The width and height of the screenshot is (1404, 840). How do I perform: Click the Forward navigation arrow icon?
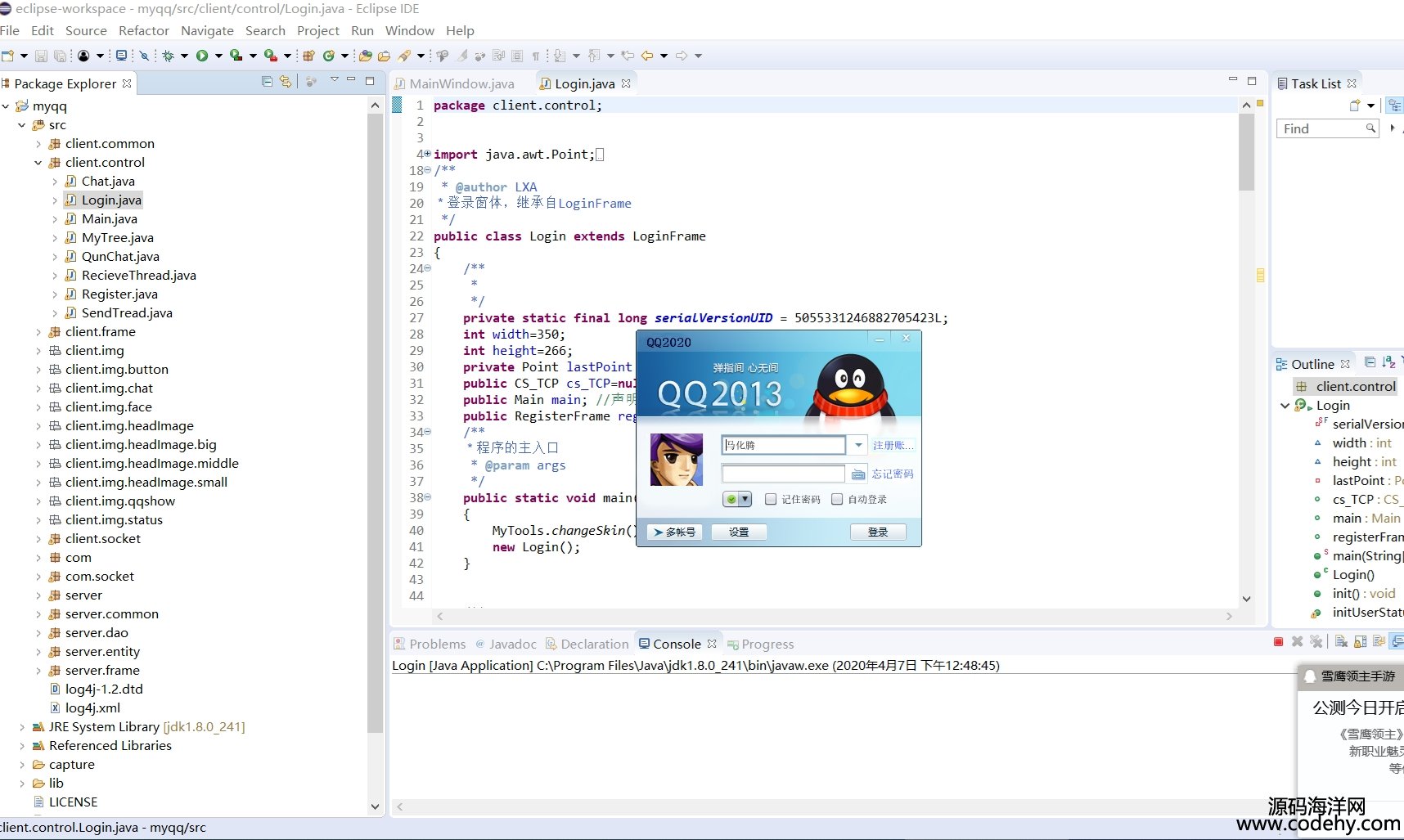[681, 56]
